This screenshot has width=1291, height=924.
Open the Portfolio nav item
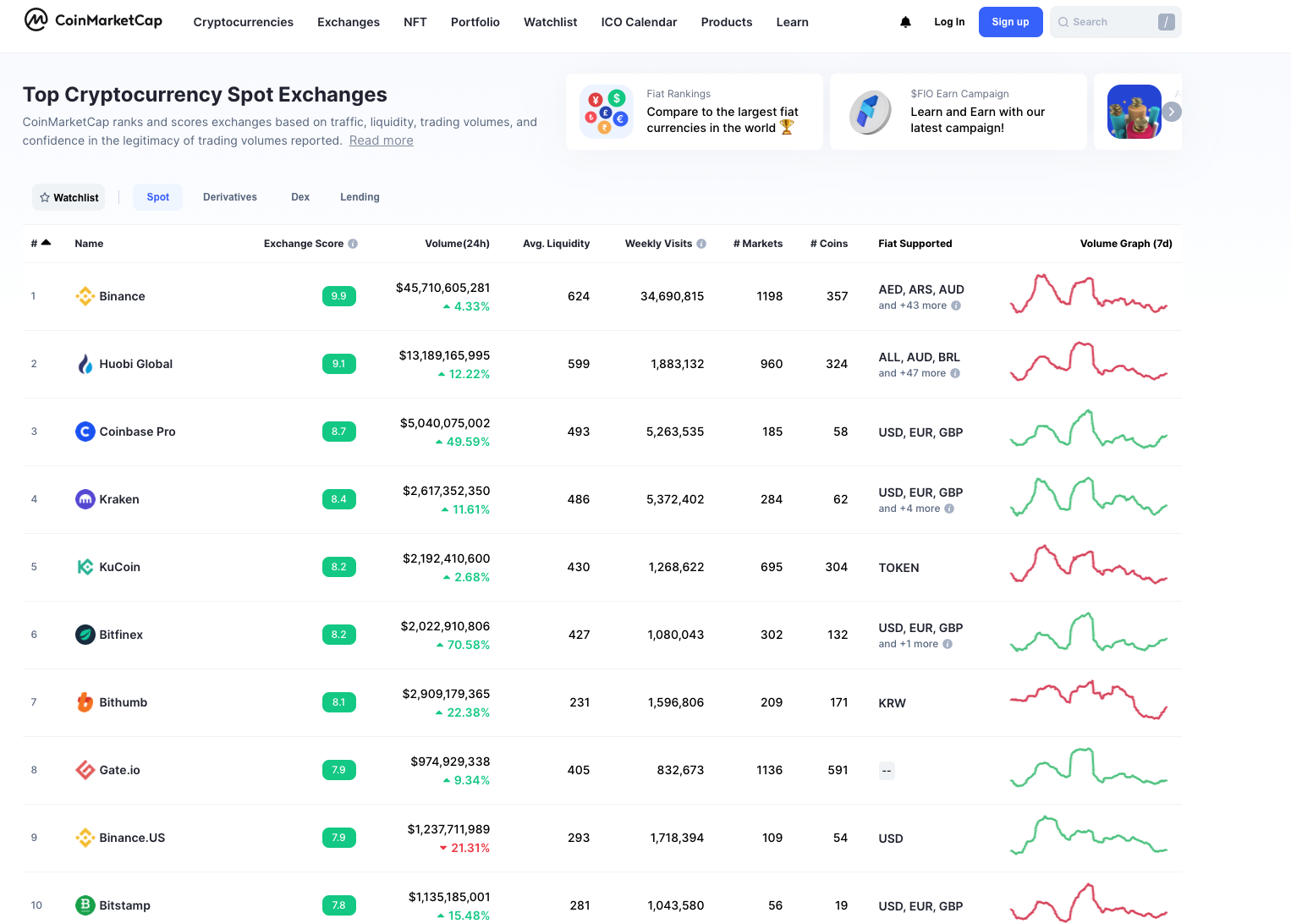475,22
